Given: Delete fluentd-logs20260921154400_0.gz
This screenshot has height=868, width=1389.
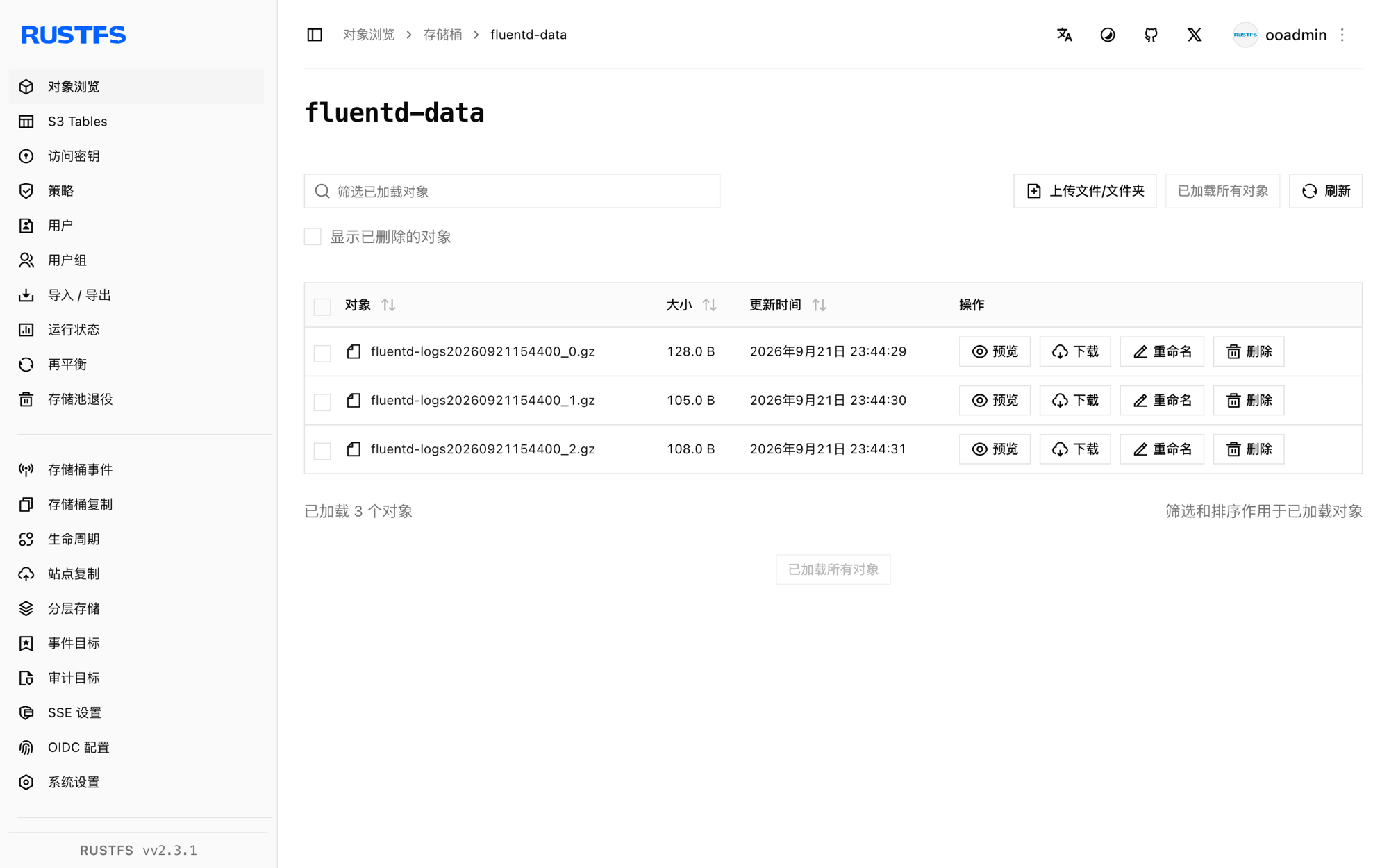Looking at the screenshot, I should (1249, 351).
